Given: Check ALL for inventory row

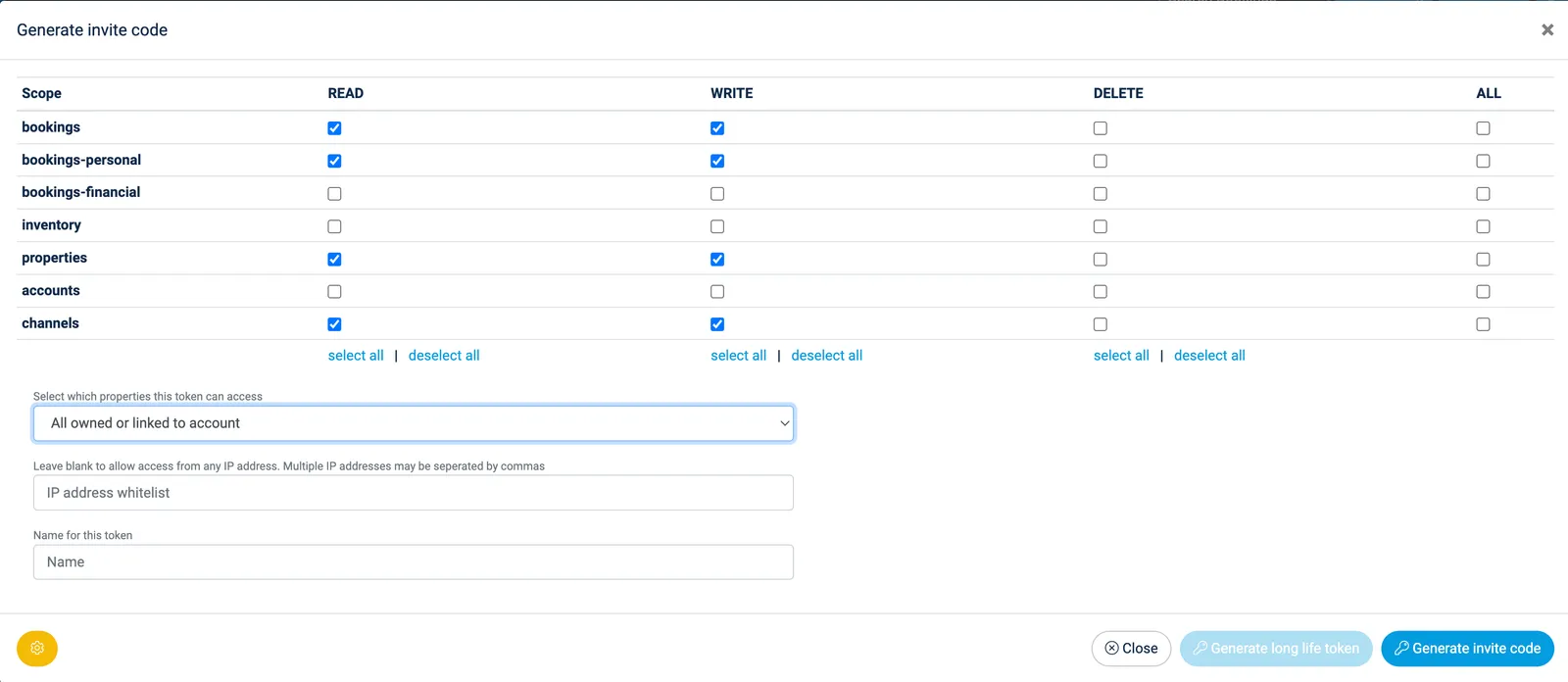Looking at the screenshot, I should tap(1483, 226).
